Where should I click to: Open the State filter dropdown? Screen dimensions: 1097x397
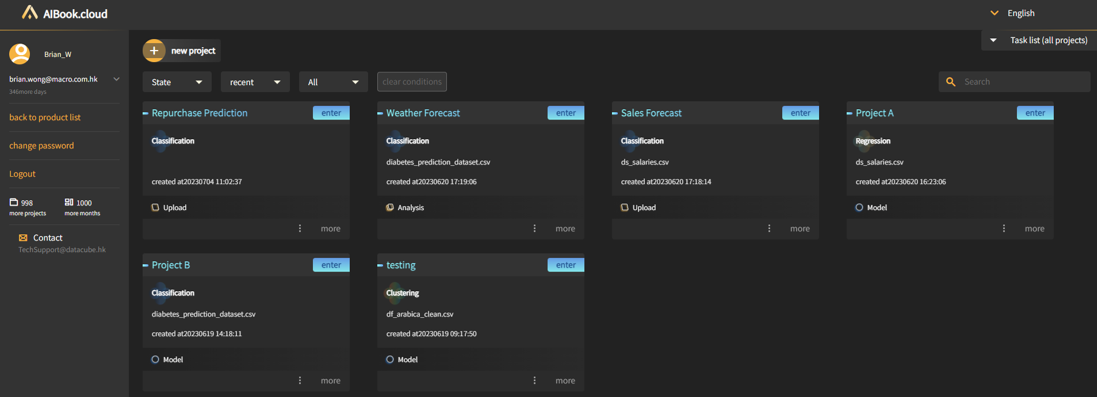177,82
